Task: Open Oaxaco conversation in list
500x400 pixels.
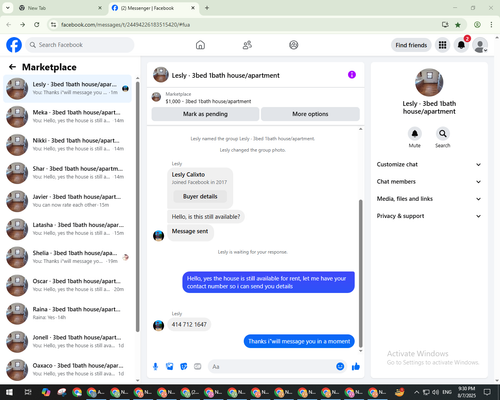Action: click(x=67, y=370)
